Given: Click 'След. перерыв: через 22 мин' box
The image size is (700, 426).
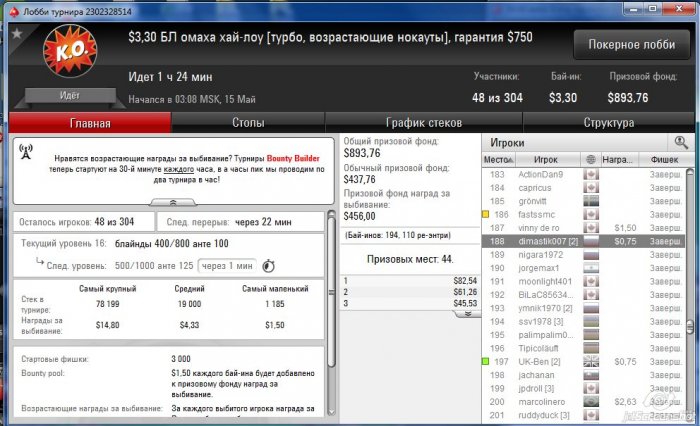Looking at the screenshot, I should pos(241,221).
